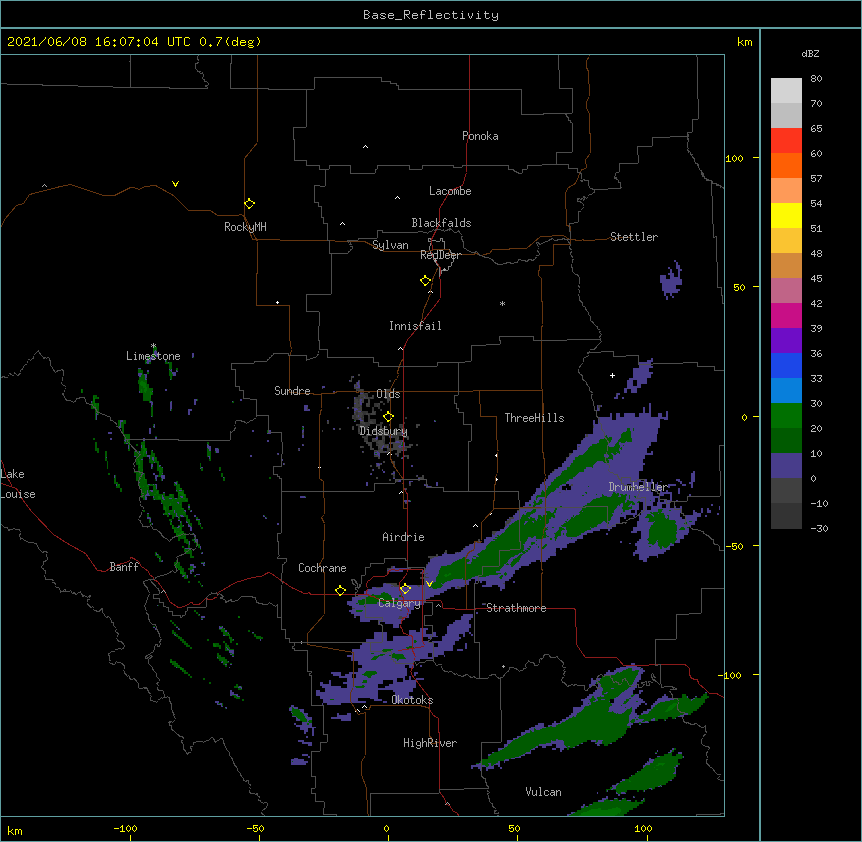Select the 51 dBZ yellow legend swatch
The width and height of the screenshot is (862, 842).
786,215
